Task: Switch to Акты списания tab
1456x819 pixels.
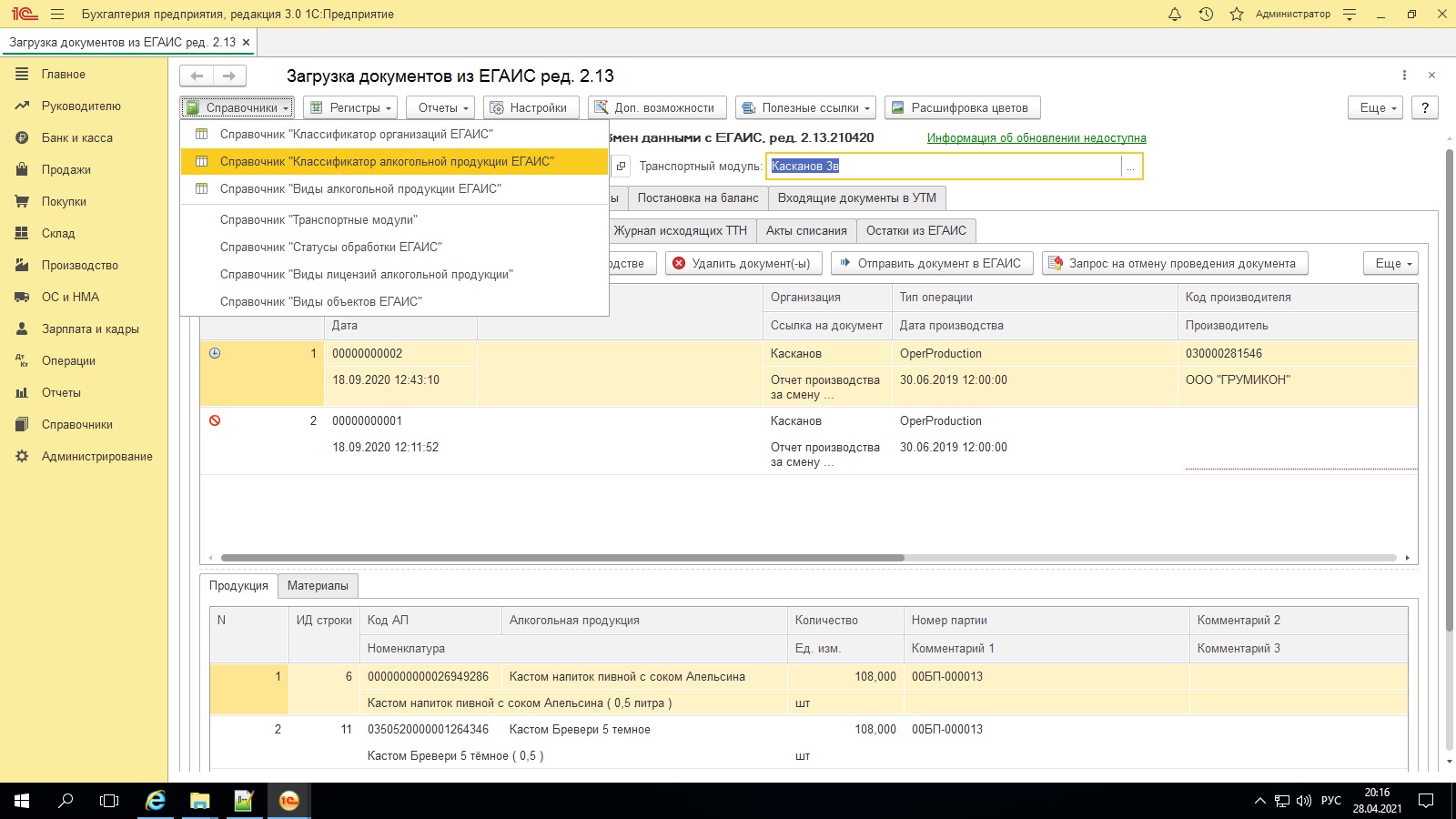Action: click(x=806, y=230)
